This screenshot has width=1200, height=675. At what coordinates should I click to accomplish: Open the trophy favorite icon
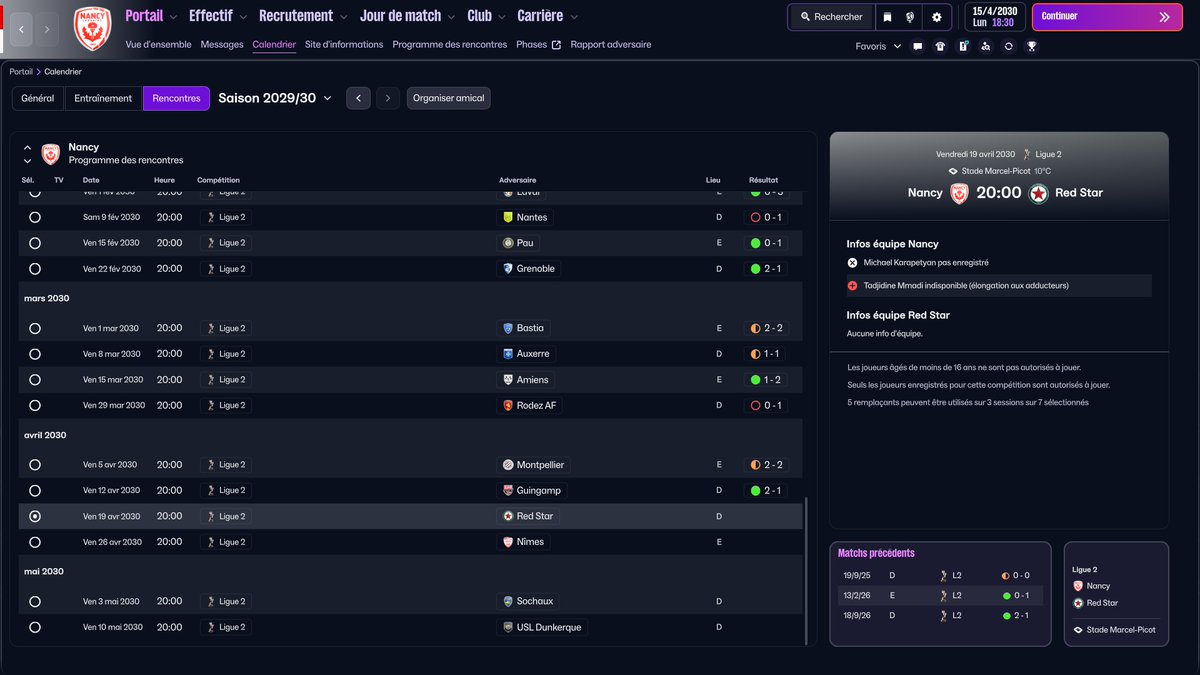click(x=1031, y=46)
